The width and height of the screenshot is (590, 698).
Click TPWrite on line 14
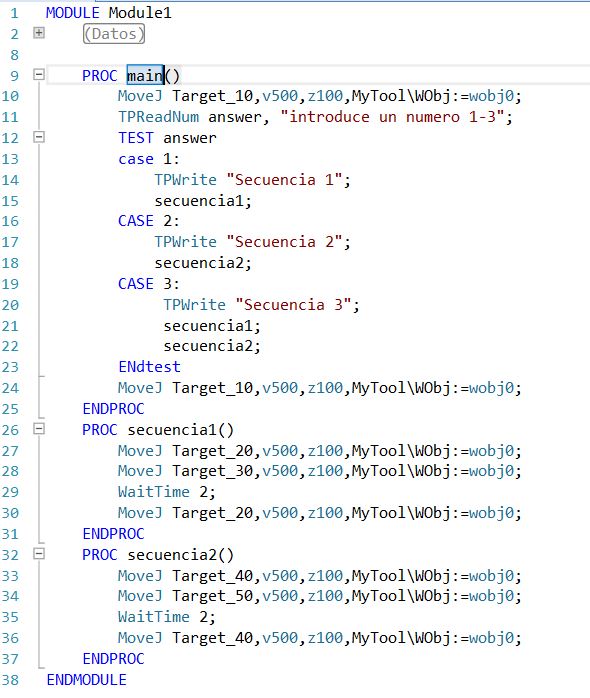pyautogui.click(x=185, y=180)
